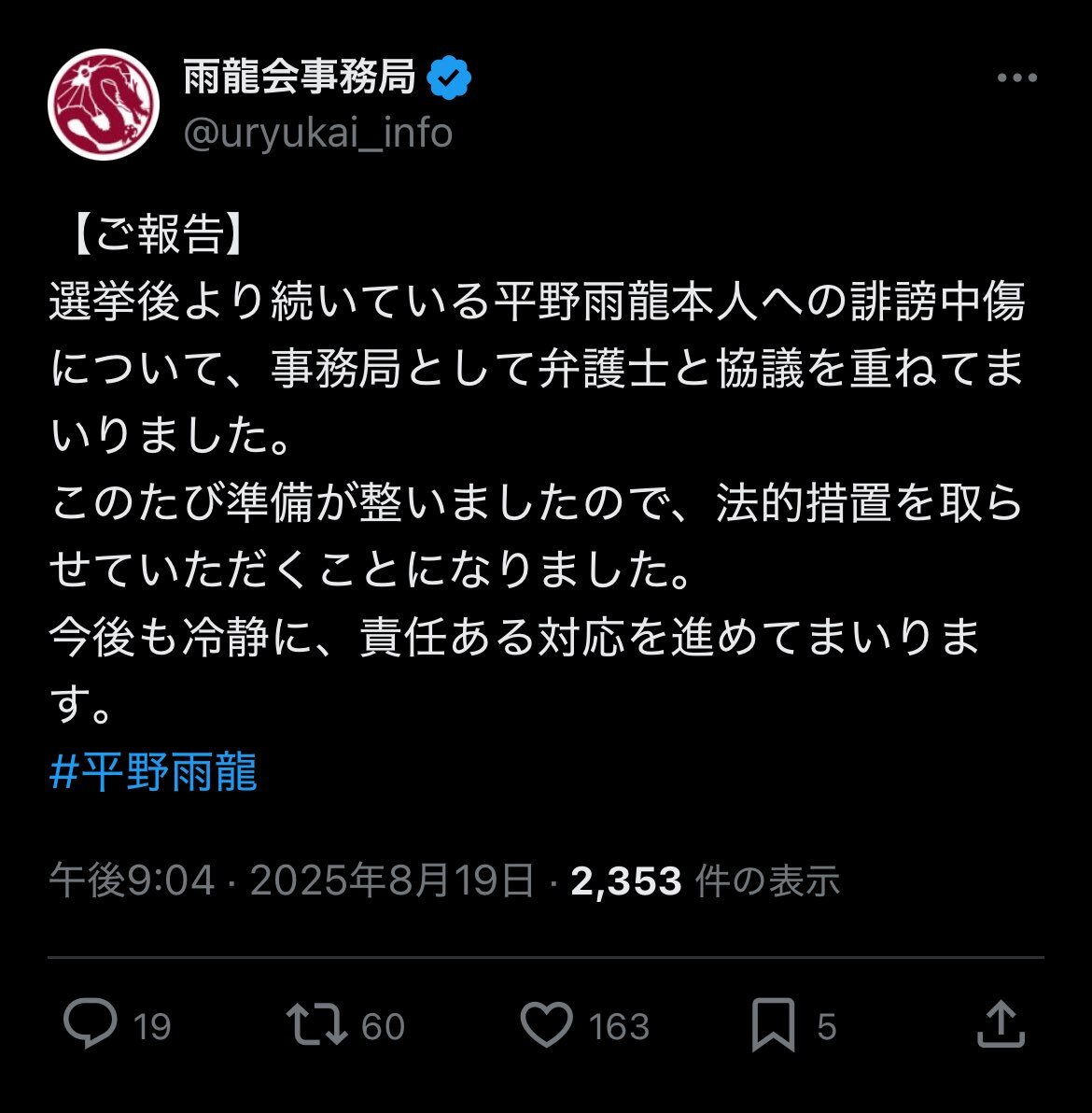Click the bookmark count 5
Screen dimensions: 1092x1113
pyautogui.click(x=827, y=1026)
